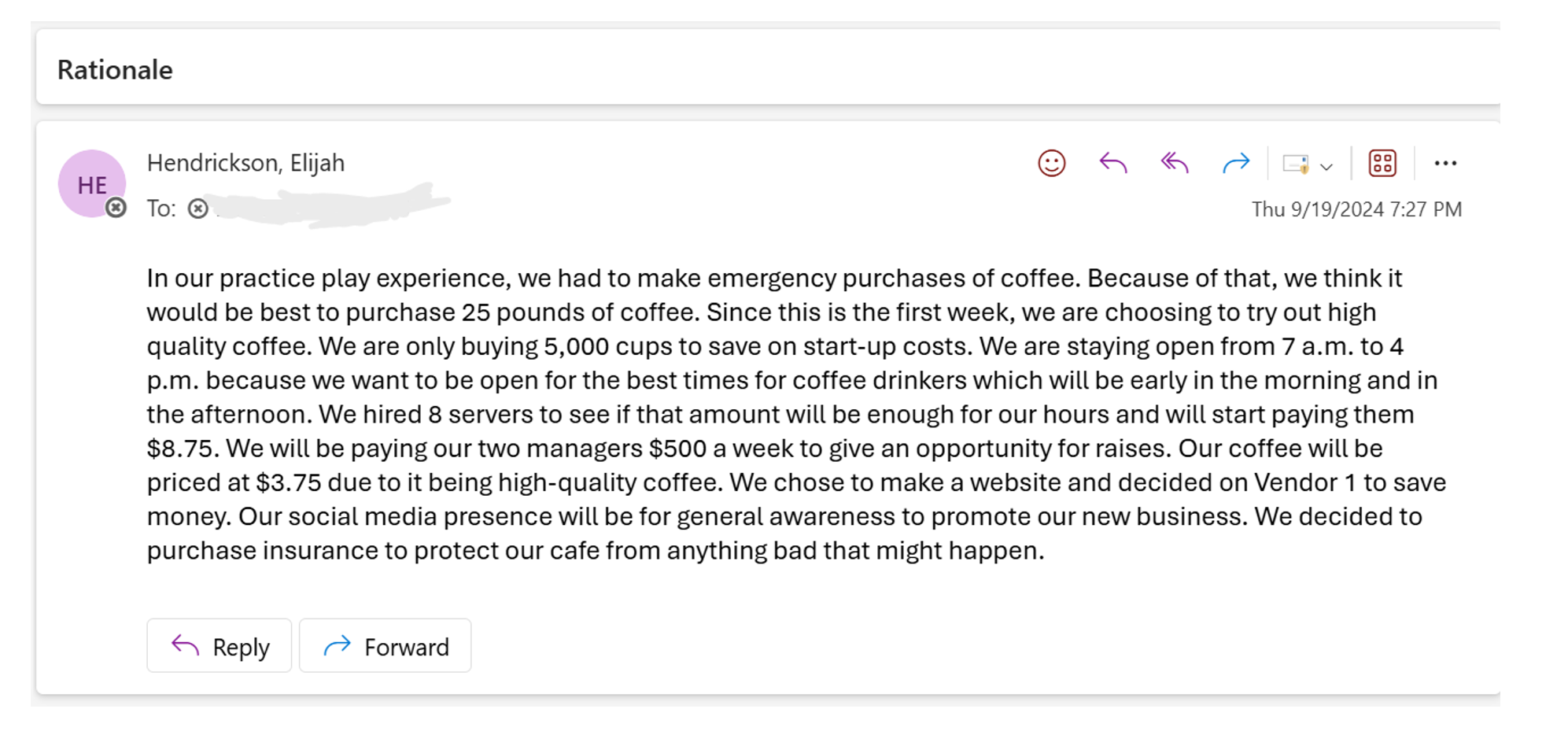Click the HE sender avatar circle
Image resolution: width=1568 pixels, height=735 pixels.
tap(92, 183)
